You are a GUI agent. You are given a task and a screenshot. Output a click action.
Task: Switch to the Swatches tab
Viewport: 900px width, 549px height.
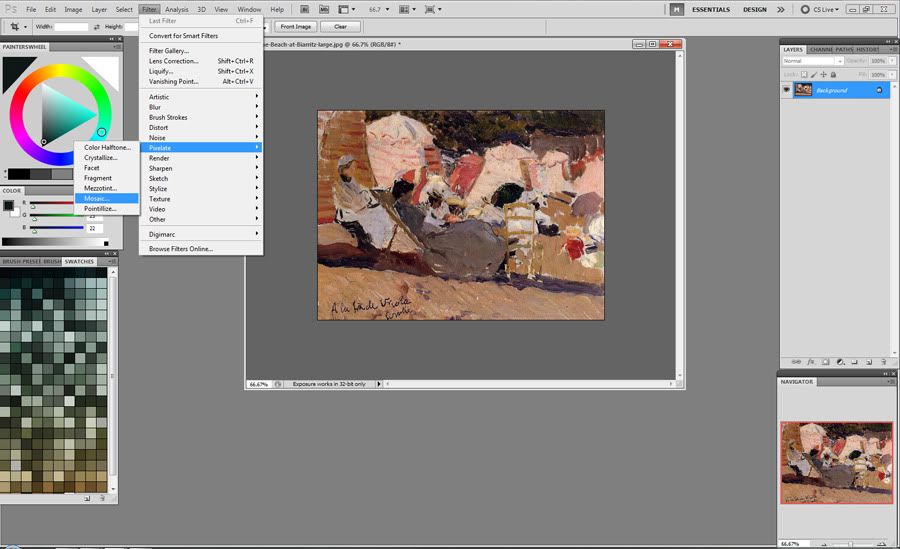79,261
